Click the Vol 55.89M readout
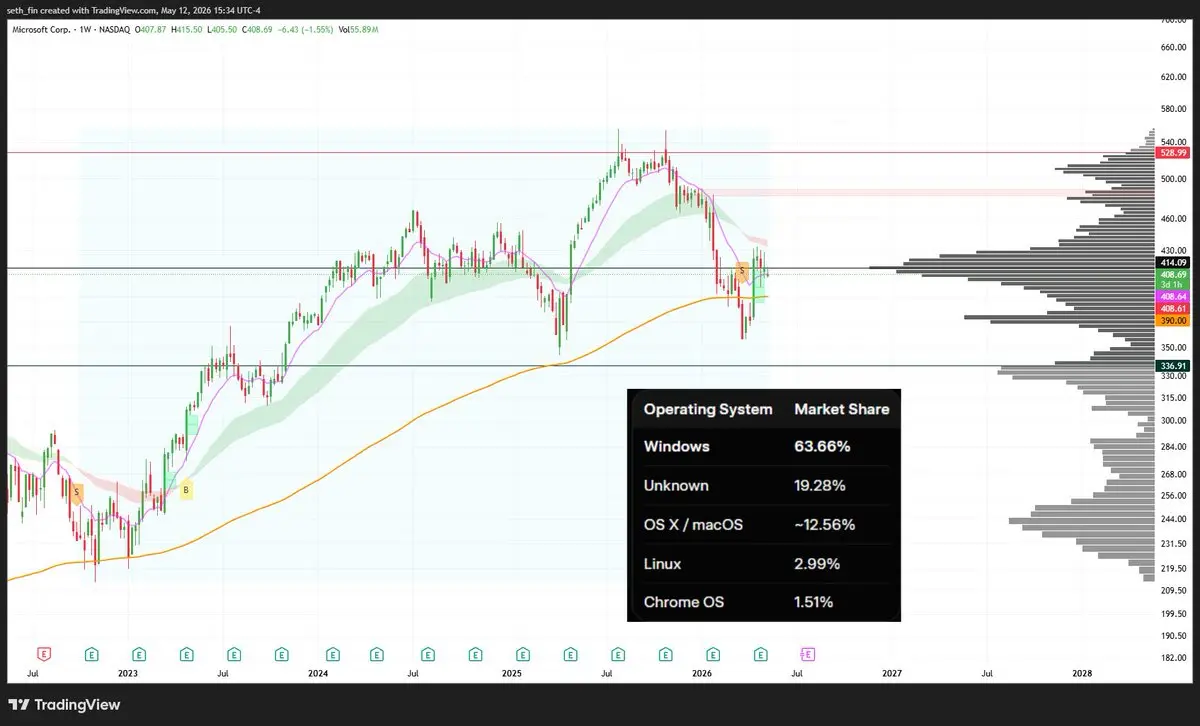 [x=358, y=30]
